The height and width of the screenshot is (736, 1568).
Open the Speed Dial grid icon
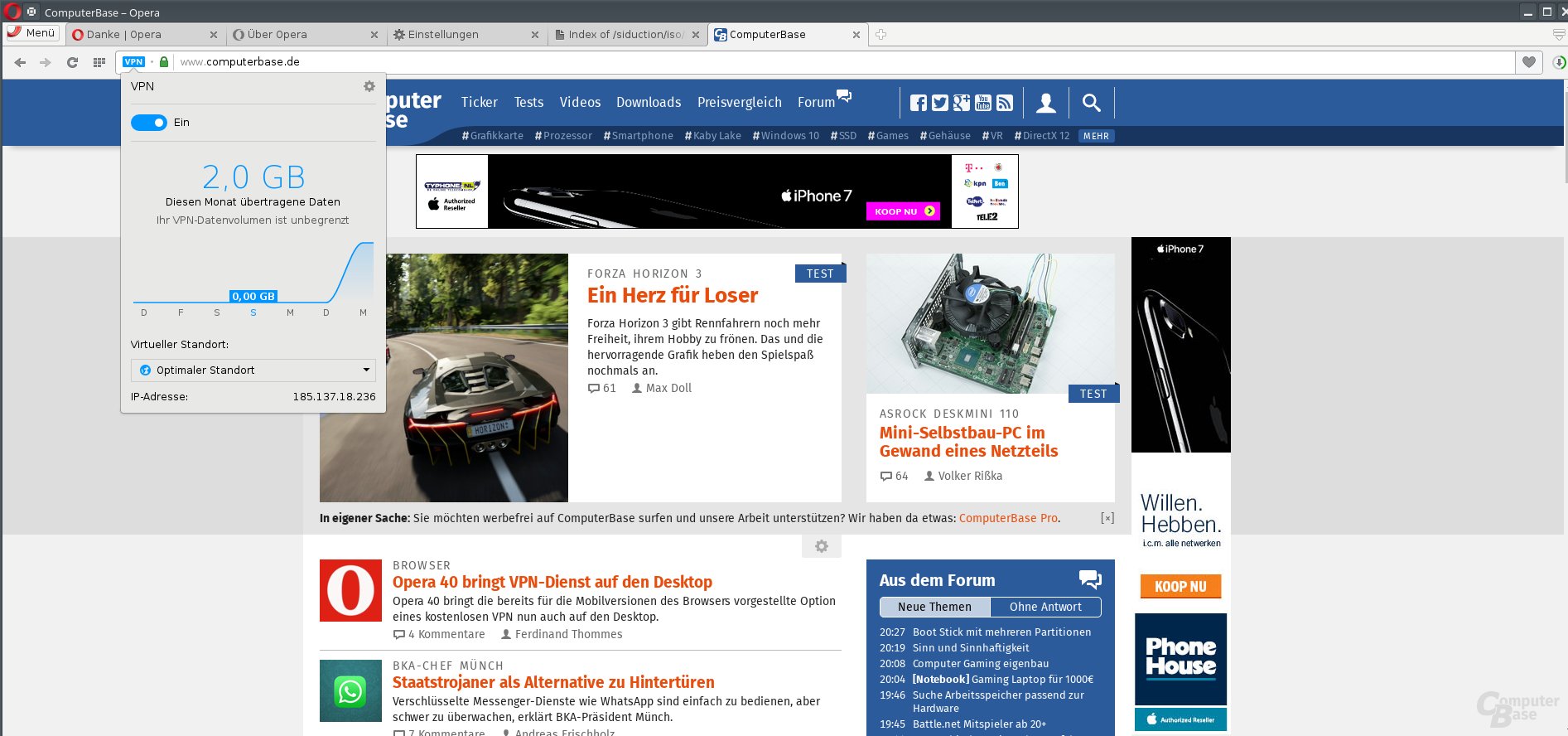(99, 62)
